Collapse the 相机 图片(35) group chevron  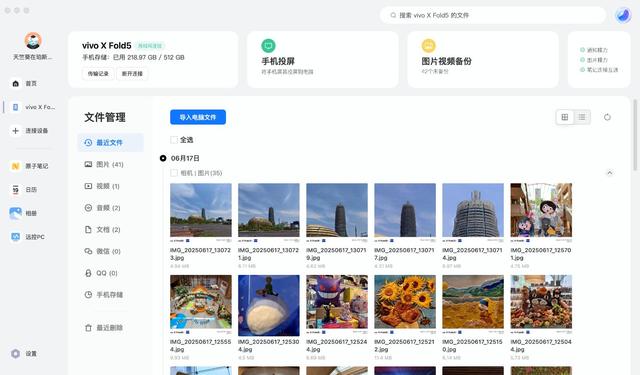609,173
